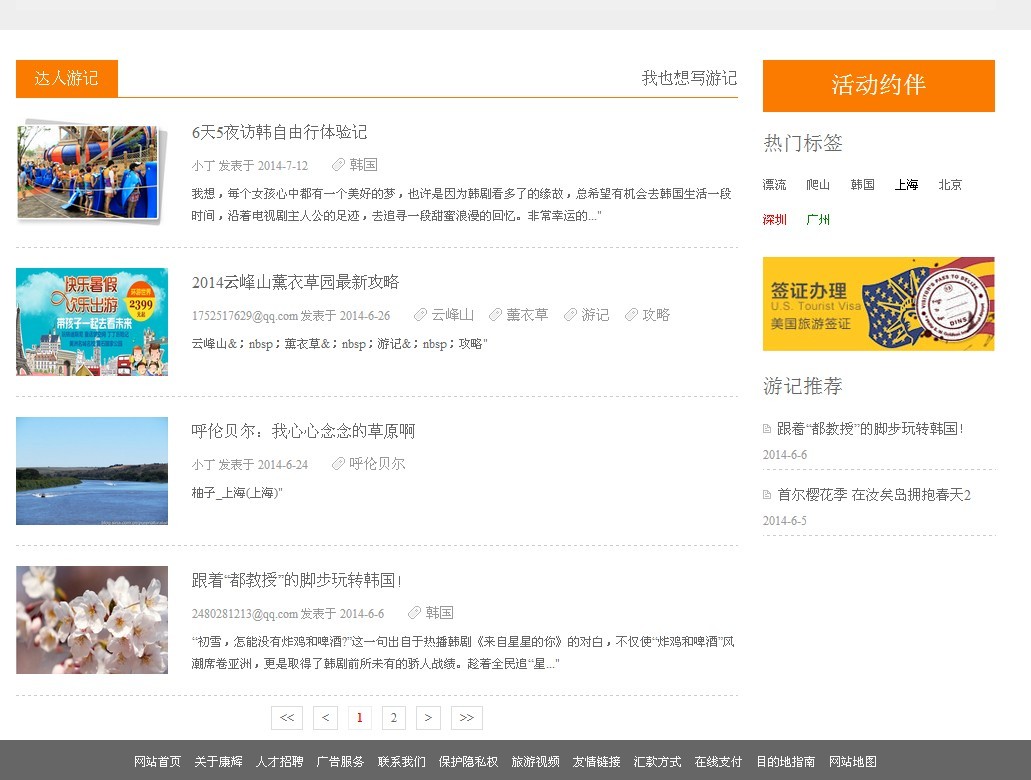Viewport: 1031px width, 780px height.
Task: Click the cherry blossom thumbnail
Action: (92, 620)
